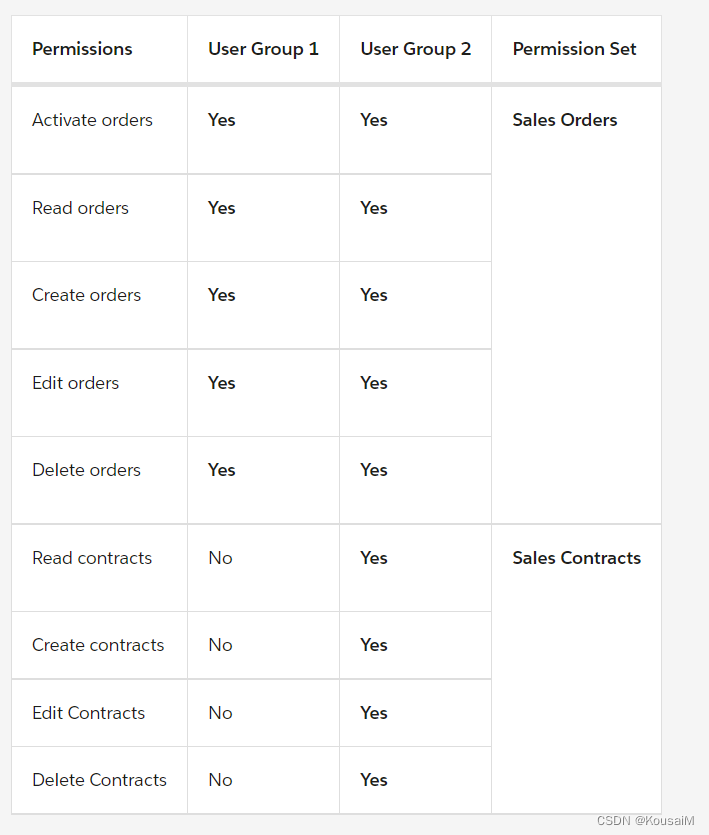Click the CSDN @KousaiM watermark text
Image resolution: width=709 pixels, height=835 pixels.
tap(645, 821)
